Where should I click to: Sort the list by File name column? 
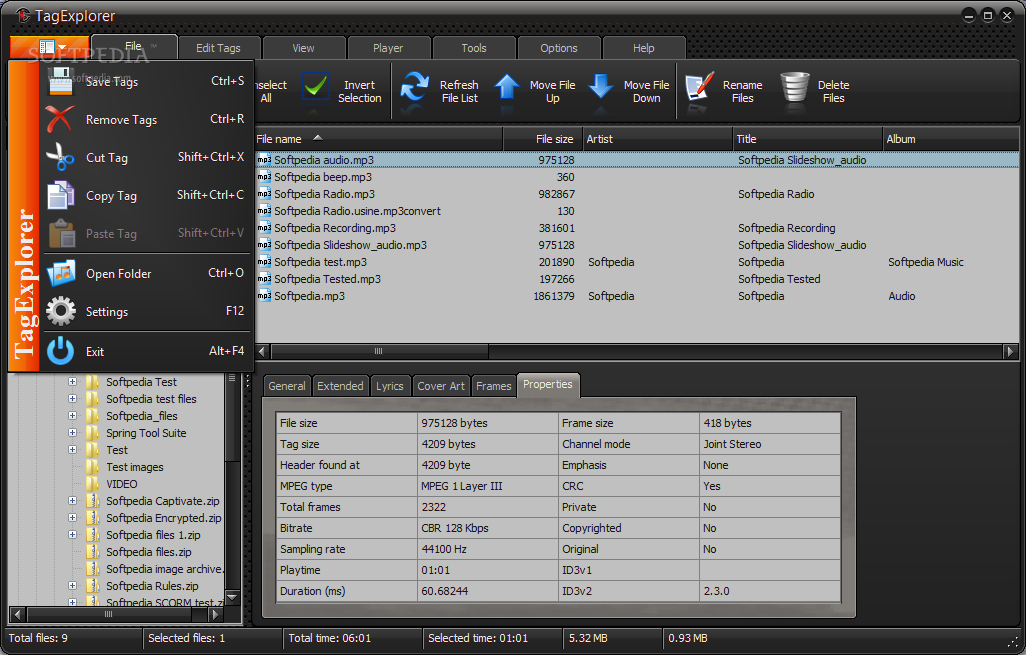tap(379, 139)
